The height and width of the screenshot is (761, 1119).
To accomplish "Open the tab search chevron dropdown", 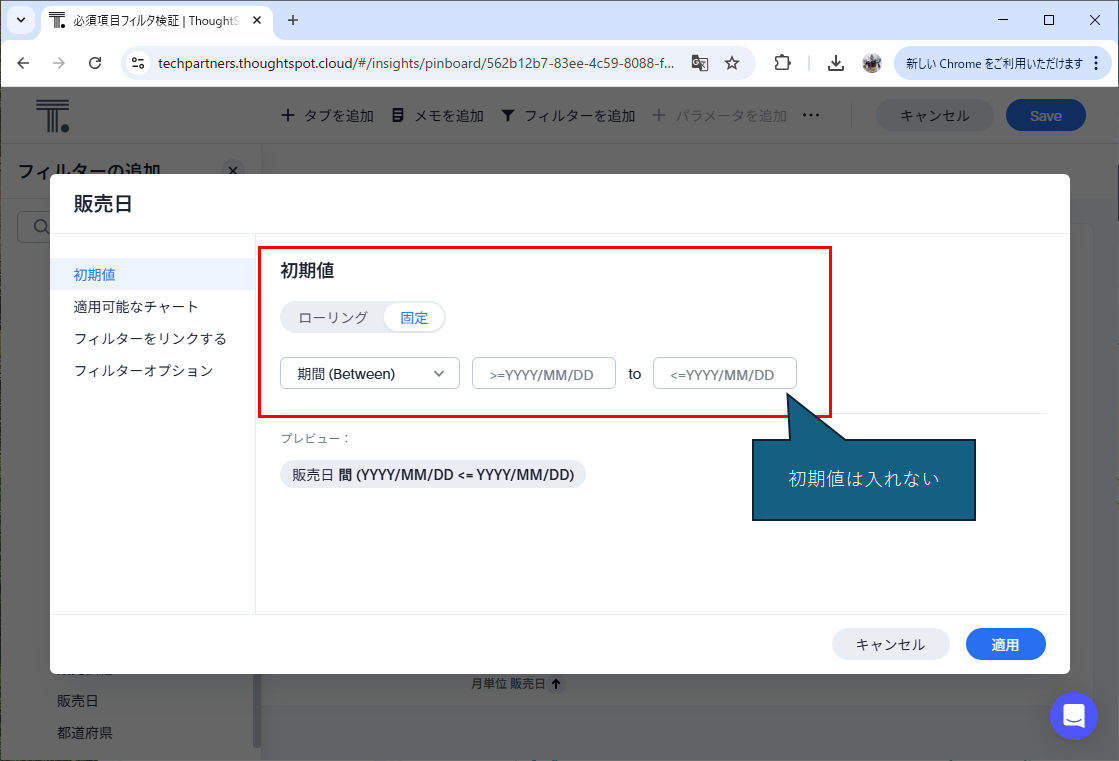I will pyautogui.click(x=21, y=20).
